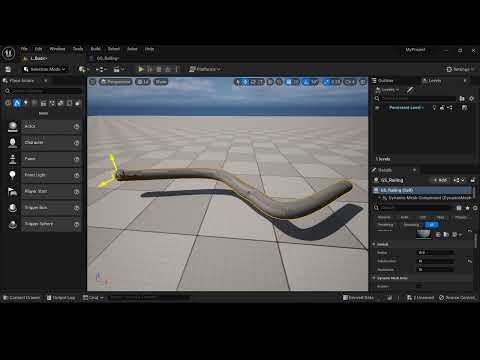The width and height of the screenshot is (480, 360).
Task: Maximize the viewport layout icon
Action: pyautogui.click(x=363, y=82)
